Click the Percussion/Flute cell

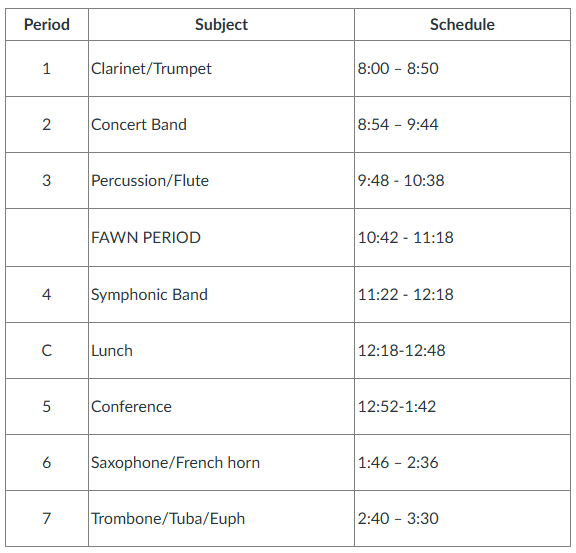click(221, 180)
